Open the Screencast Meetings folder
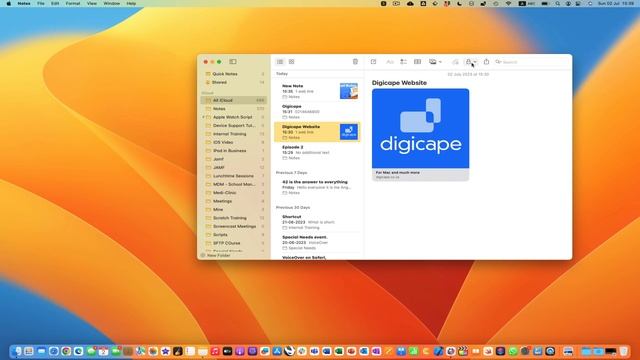Screen dimensions: 640x360 234,226
